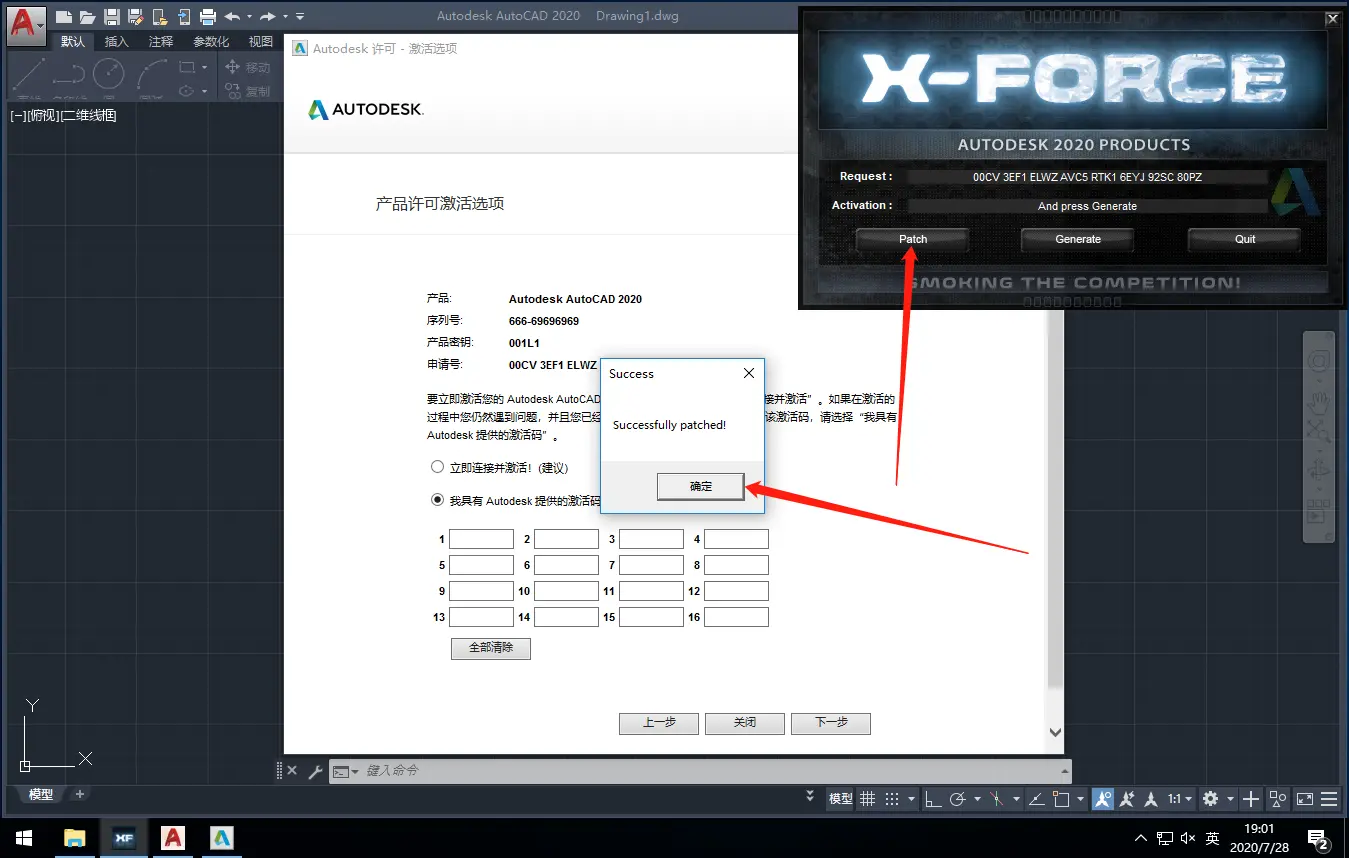Click Open from Web & Mobile icon
1349x858 pixels.
click(160, 17)
